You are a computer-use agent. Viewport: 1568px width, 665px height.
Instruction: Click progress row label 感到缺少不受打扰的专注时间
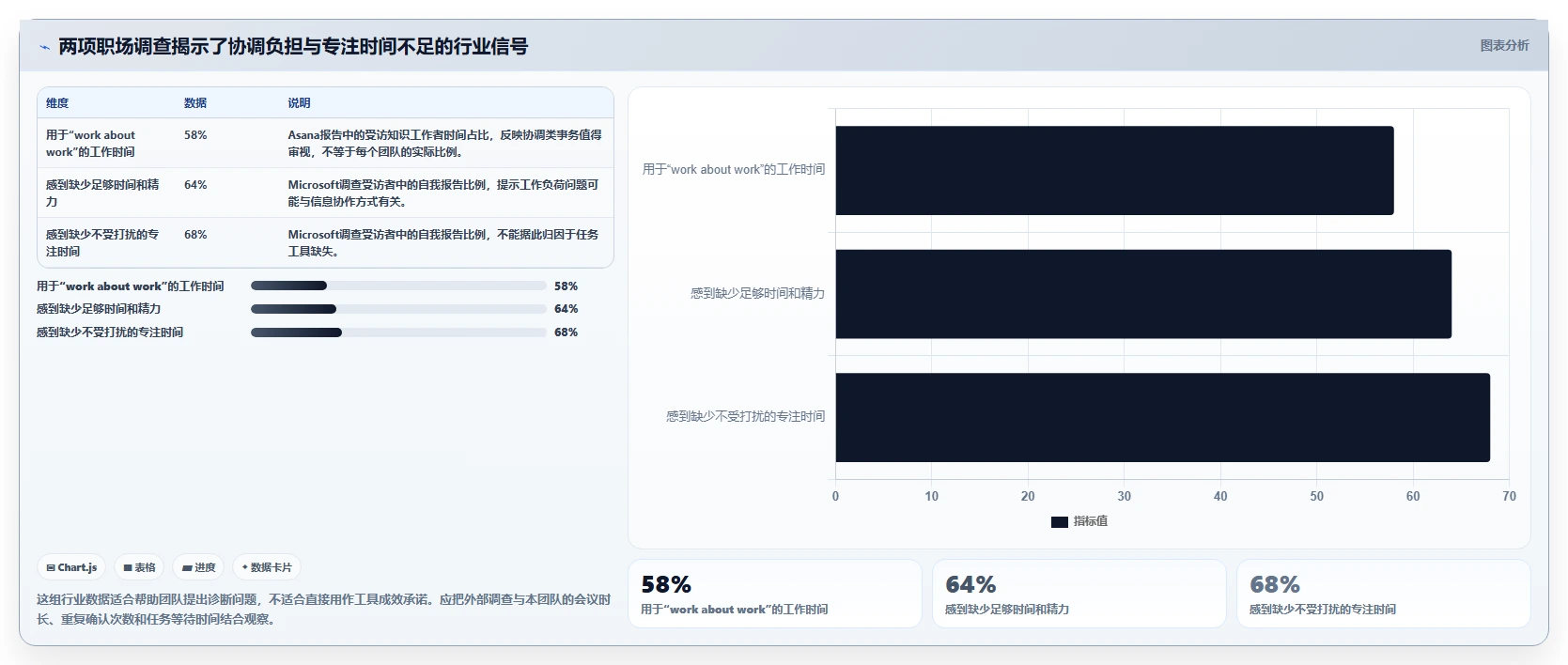click(110, 332)
